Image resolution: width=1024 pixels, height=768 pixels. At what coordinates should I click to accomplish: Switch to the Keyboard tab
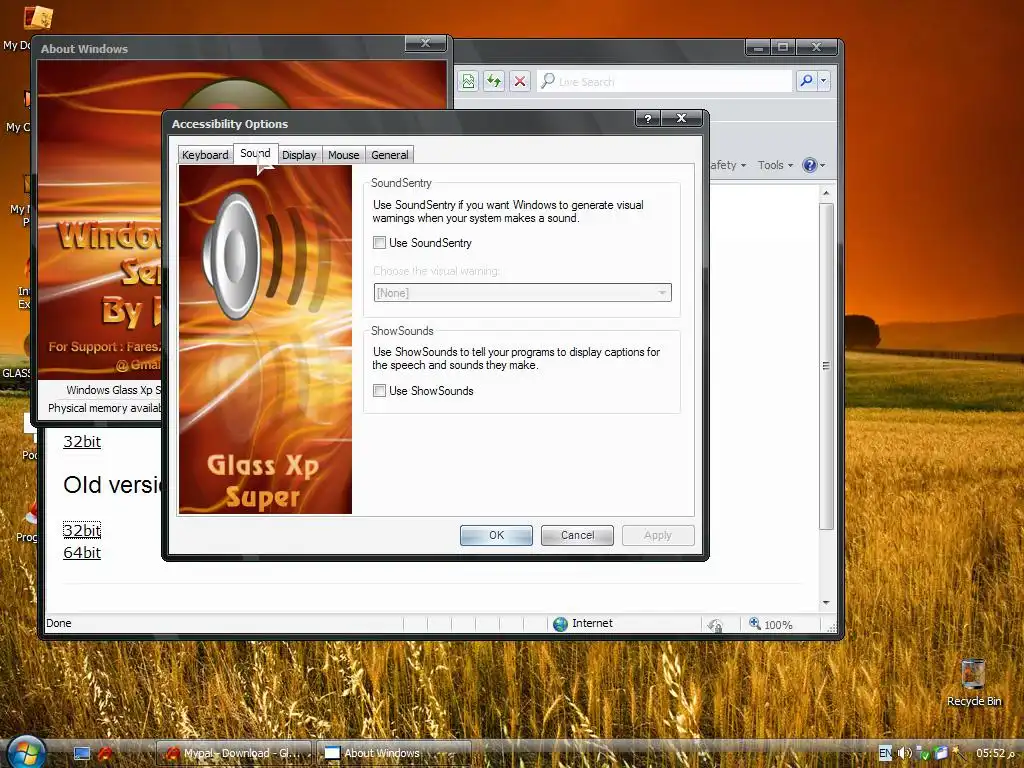205,155
